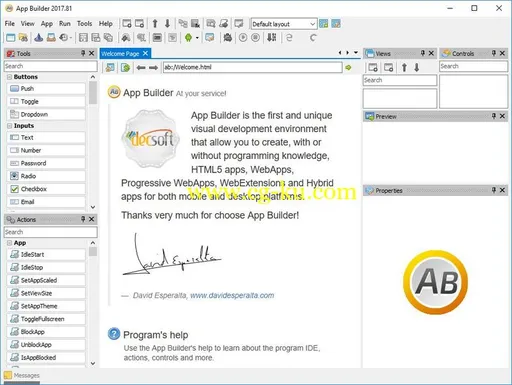The height and width of the screenshot is (385, 512).
Task: Select the ToggleFullscreen action
Action: coord(46,319)
